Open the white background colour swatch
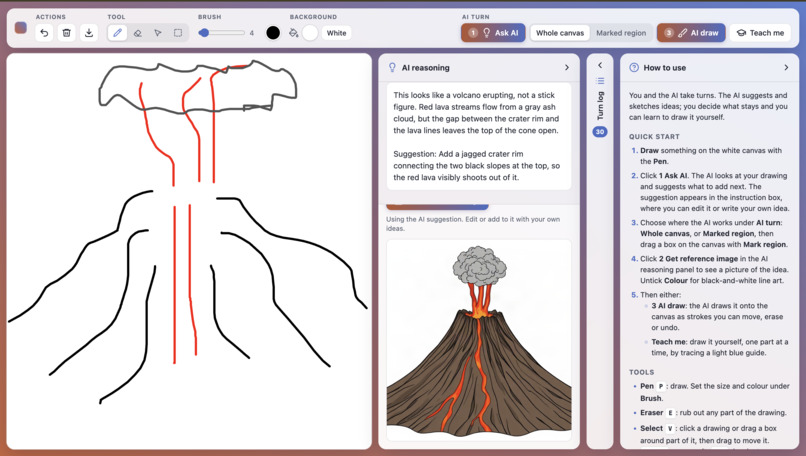 pos(310,33)
